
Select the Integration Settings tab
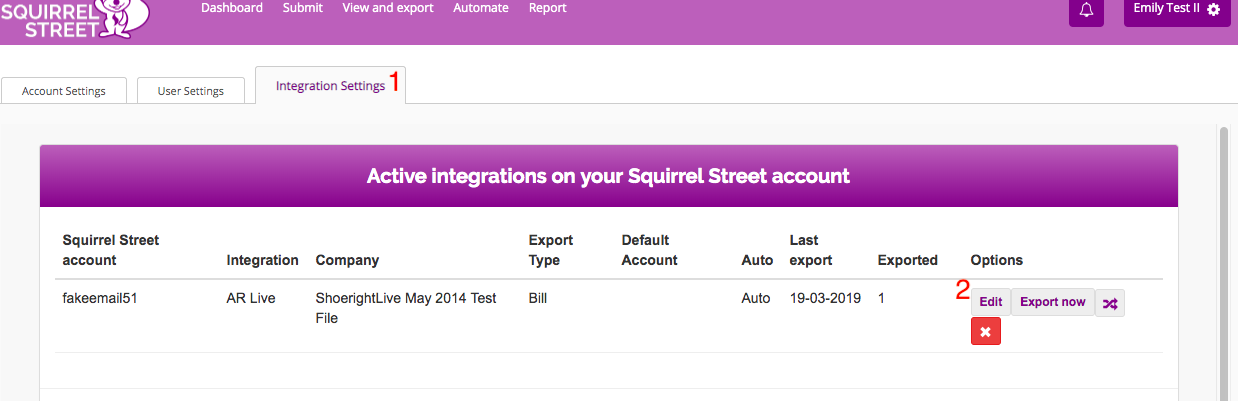click(330, 86)
